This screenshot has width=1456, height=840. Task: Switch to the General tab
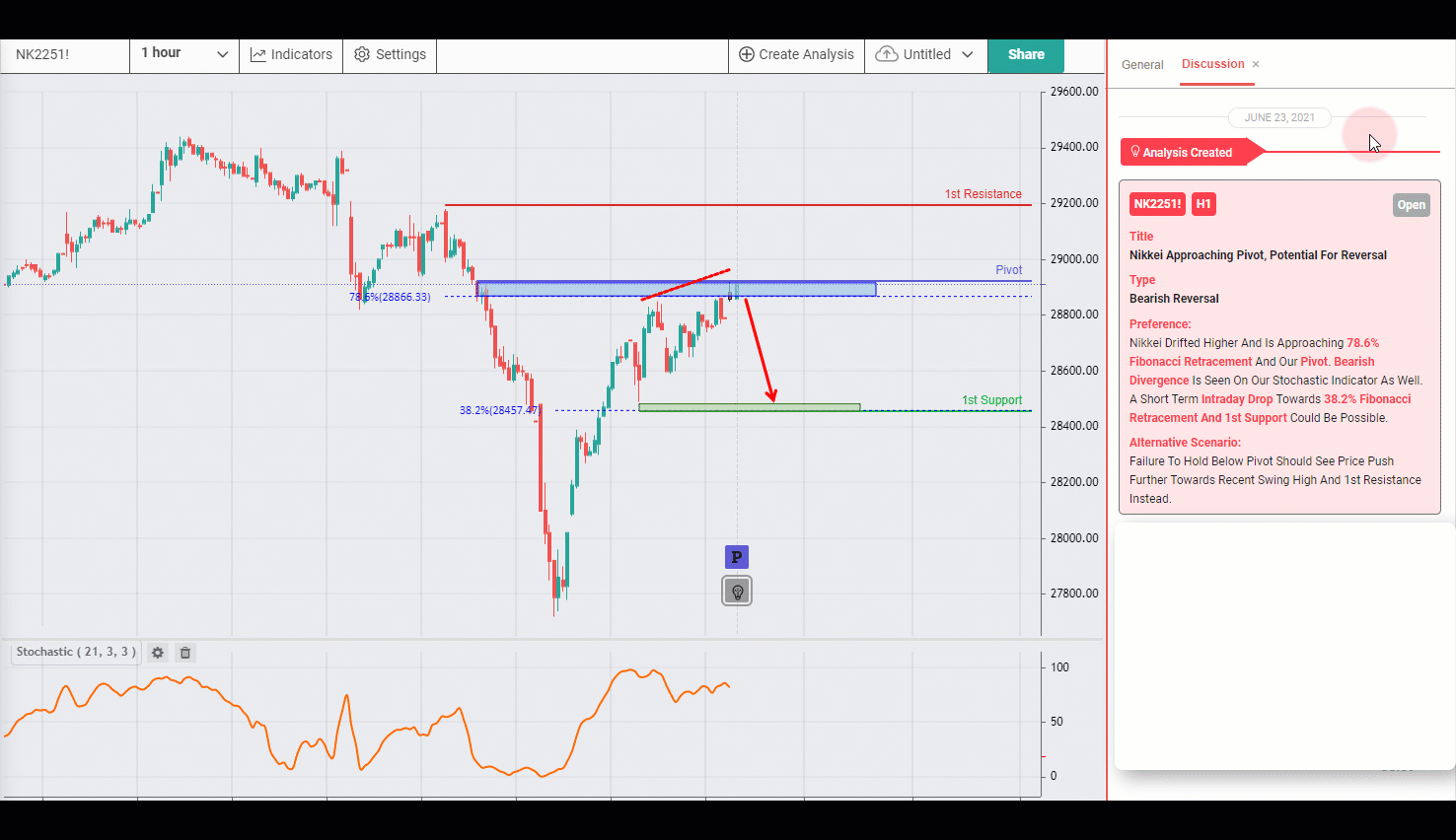coord(1142,65)
